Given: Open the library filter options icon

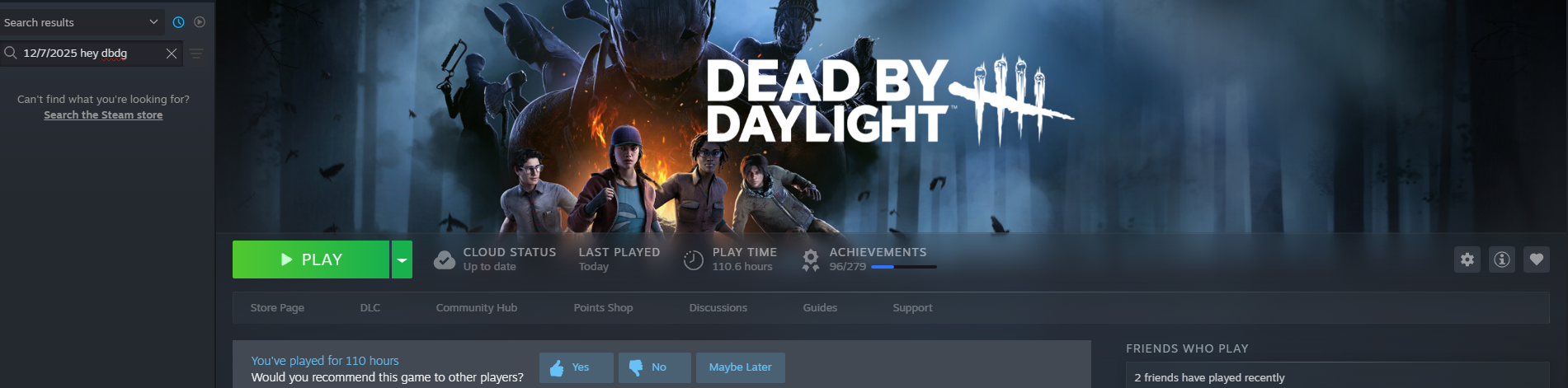Looking at the screenshot, I should pyautogui.click(x=196, y=54).
